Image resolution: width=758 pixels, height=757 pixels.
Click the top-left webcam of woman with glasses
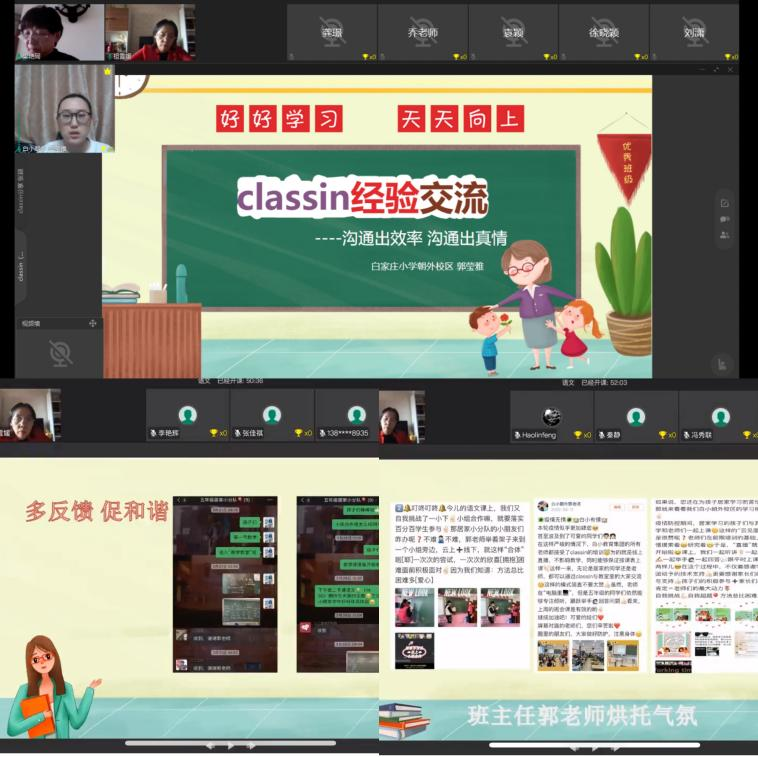tap(59, 32)
